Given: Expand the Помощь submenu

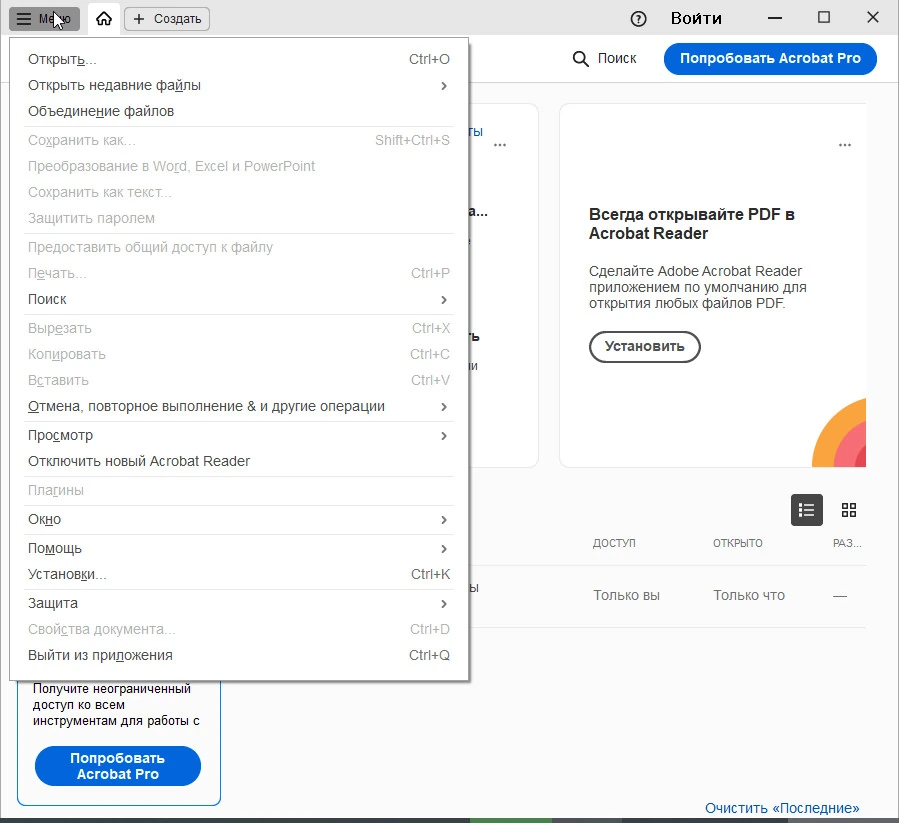Looking at the screenshot, I should tap(239, 548).
